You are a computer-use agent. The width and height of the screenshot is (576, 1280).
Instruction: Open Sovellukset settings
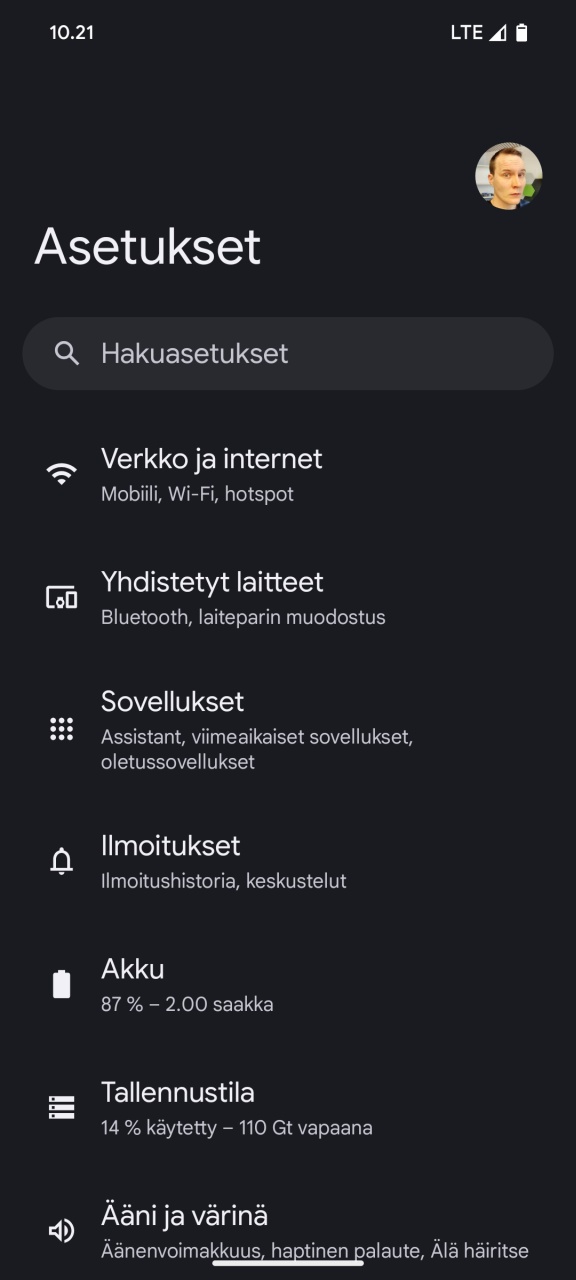pyautogui.click(x=288, y=730)
